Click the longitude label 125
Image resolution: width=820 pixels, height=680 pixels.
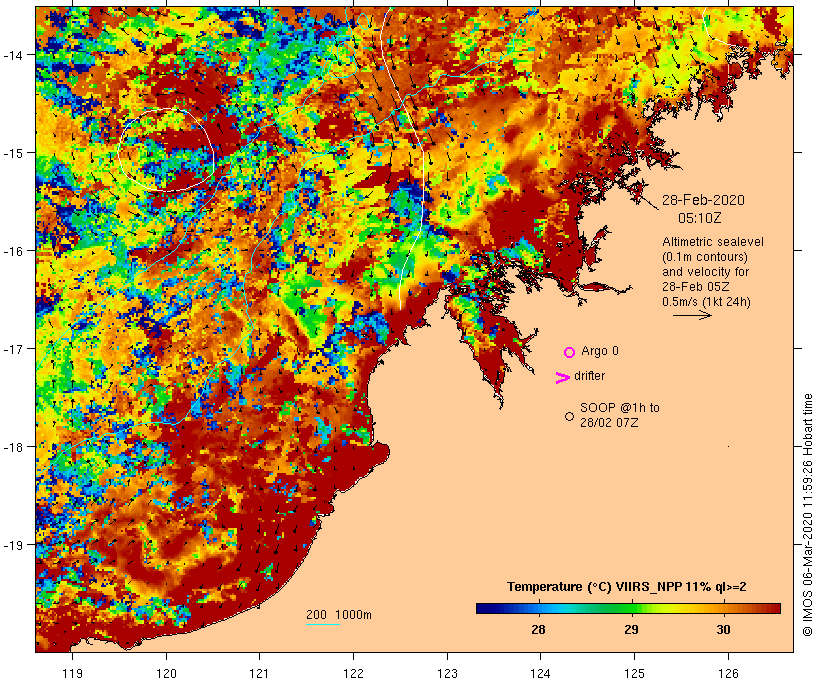[634, 673]
